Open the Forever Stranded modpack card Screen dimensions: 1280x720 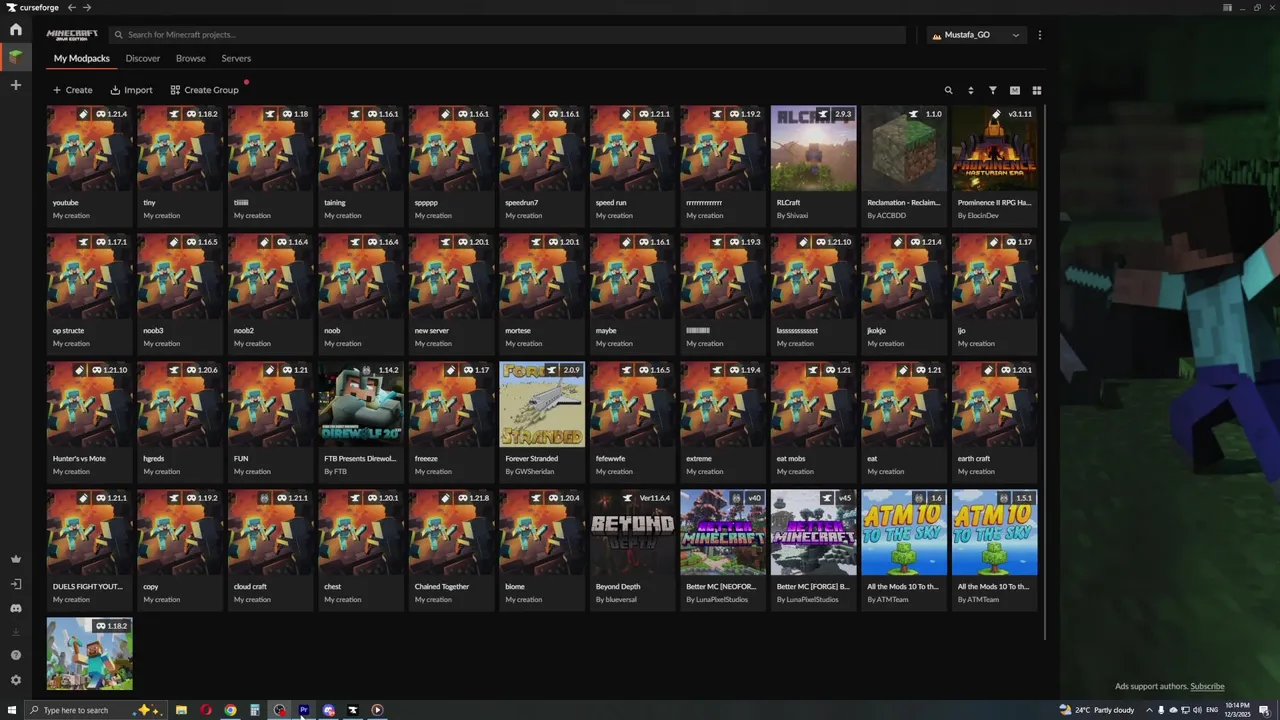tap(542, 420)
